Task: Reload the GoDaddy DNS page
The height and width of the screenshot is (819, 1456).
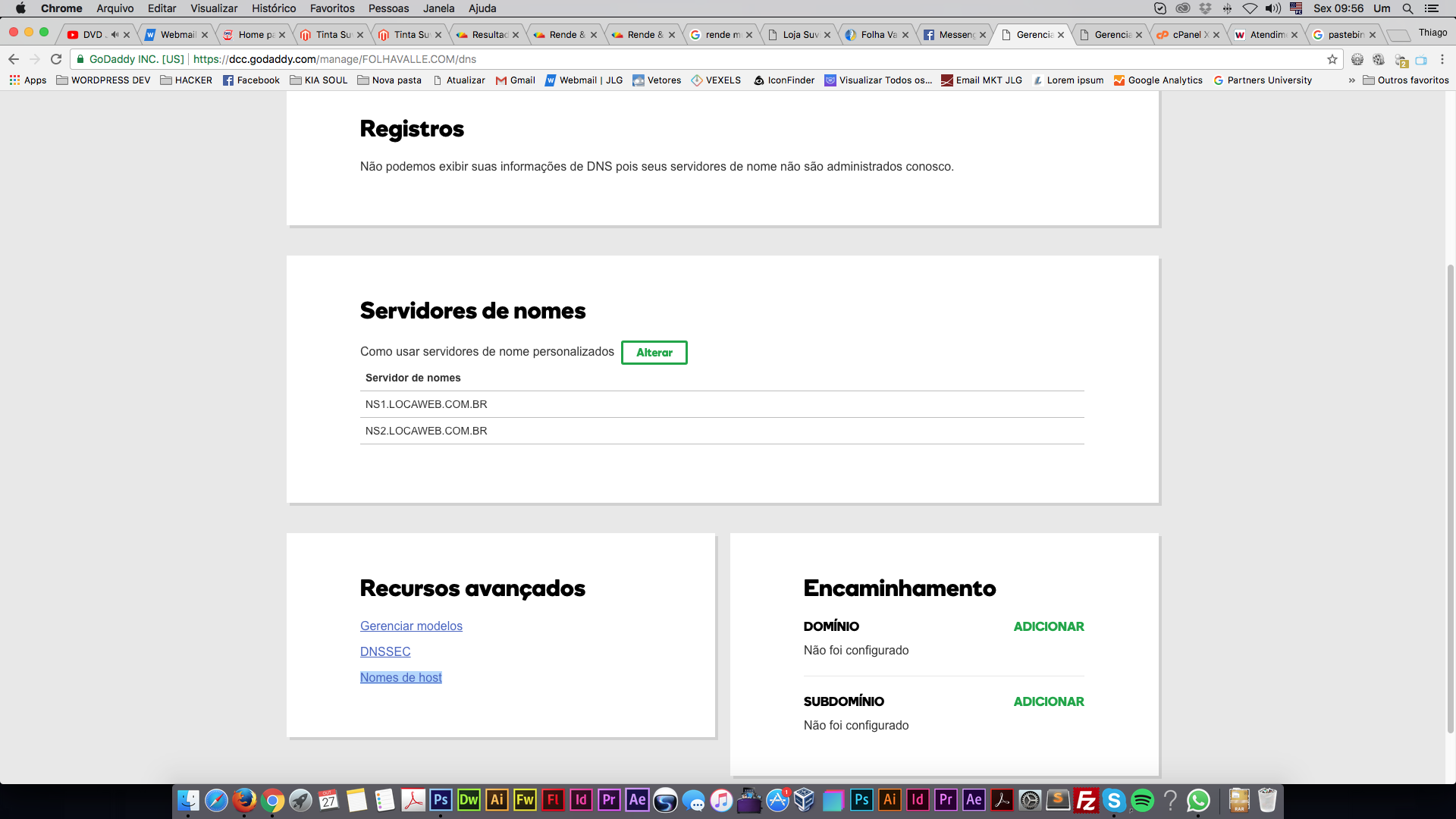Action: pos(56,59)
